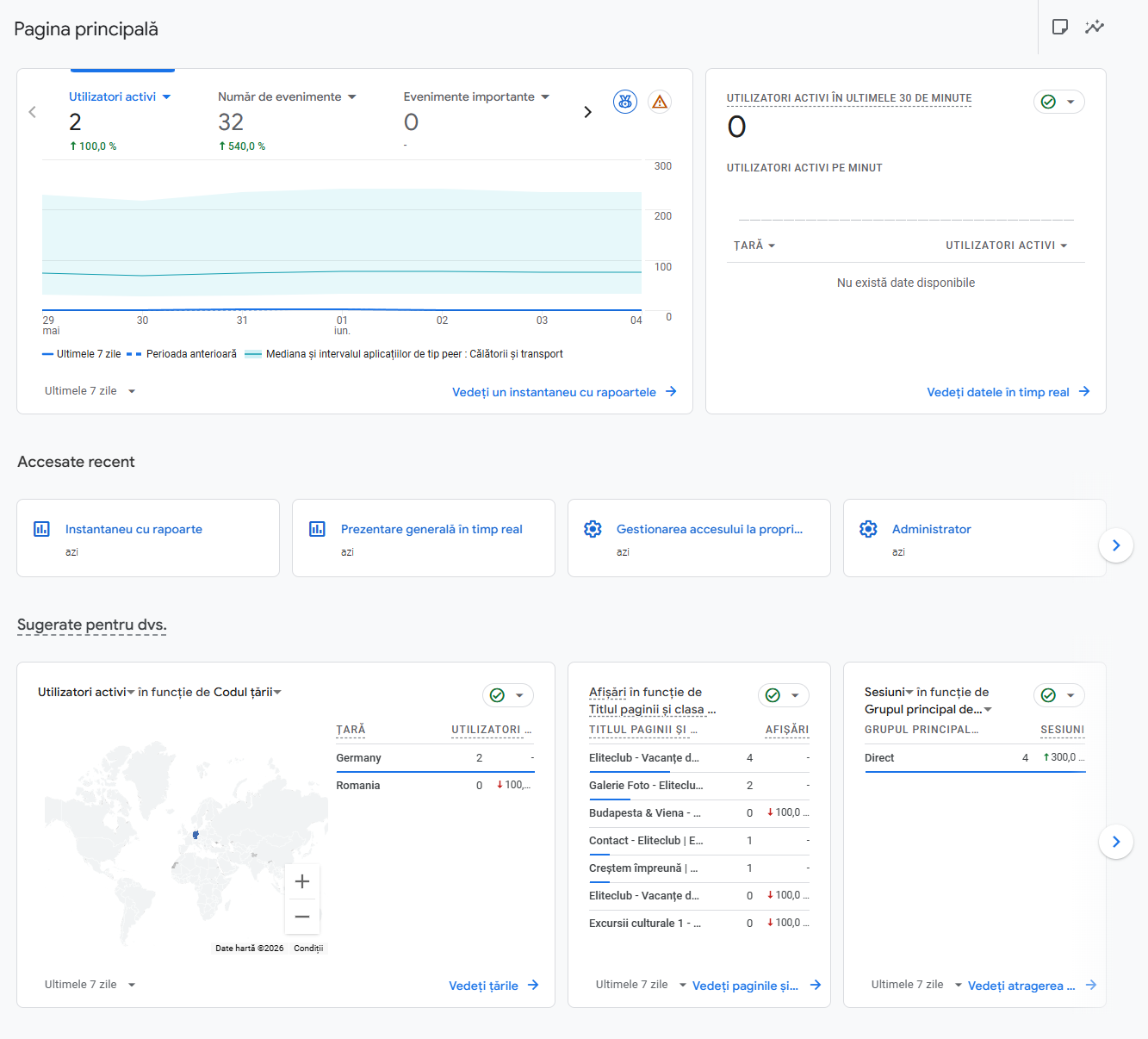The height and width of the screenshot is (1039, 1148).
Task: Zoom in on the world map
Action: 302,881
